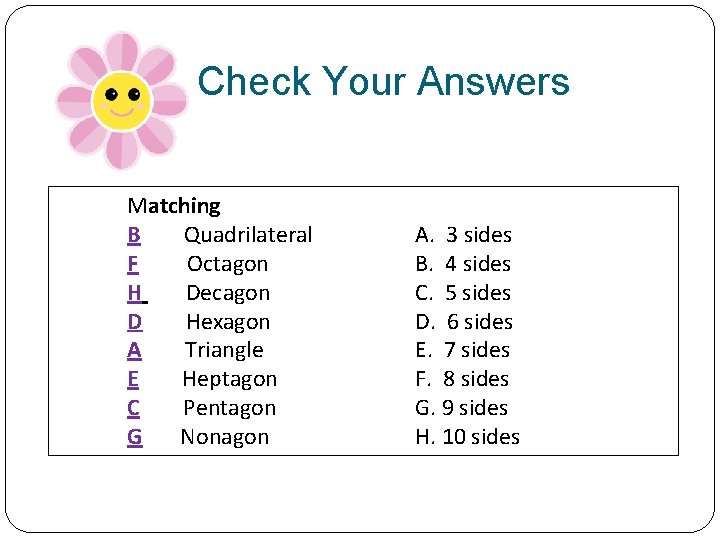Choose the "A. 3 sides" option

pyautogui.click(x=463, y=235)
